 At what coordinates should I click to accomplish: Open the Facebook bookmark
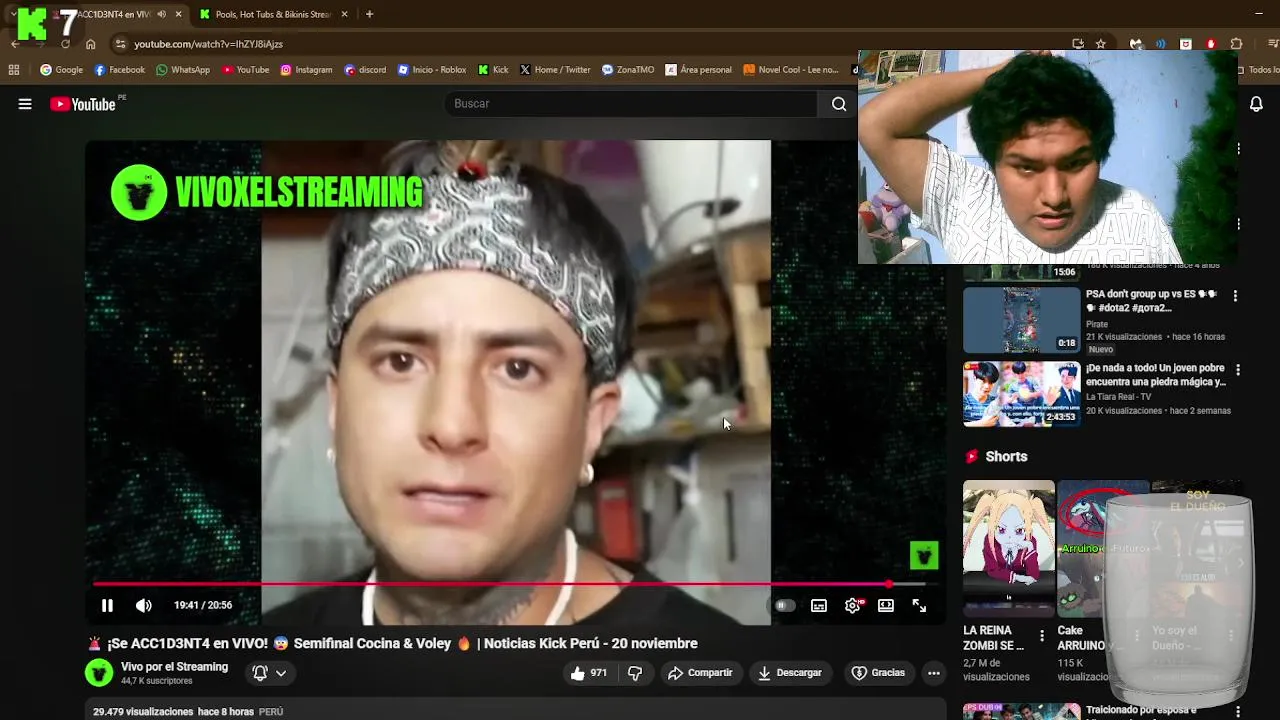pos(119,70)
